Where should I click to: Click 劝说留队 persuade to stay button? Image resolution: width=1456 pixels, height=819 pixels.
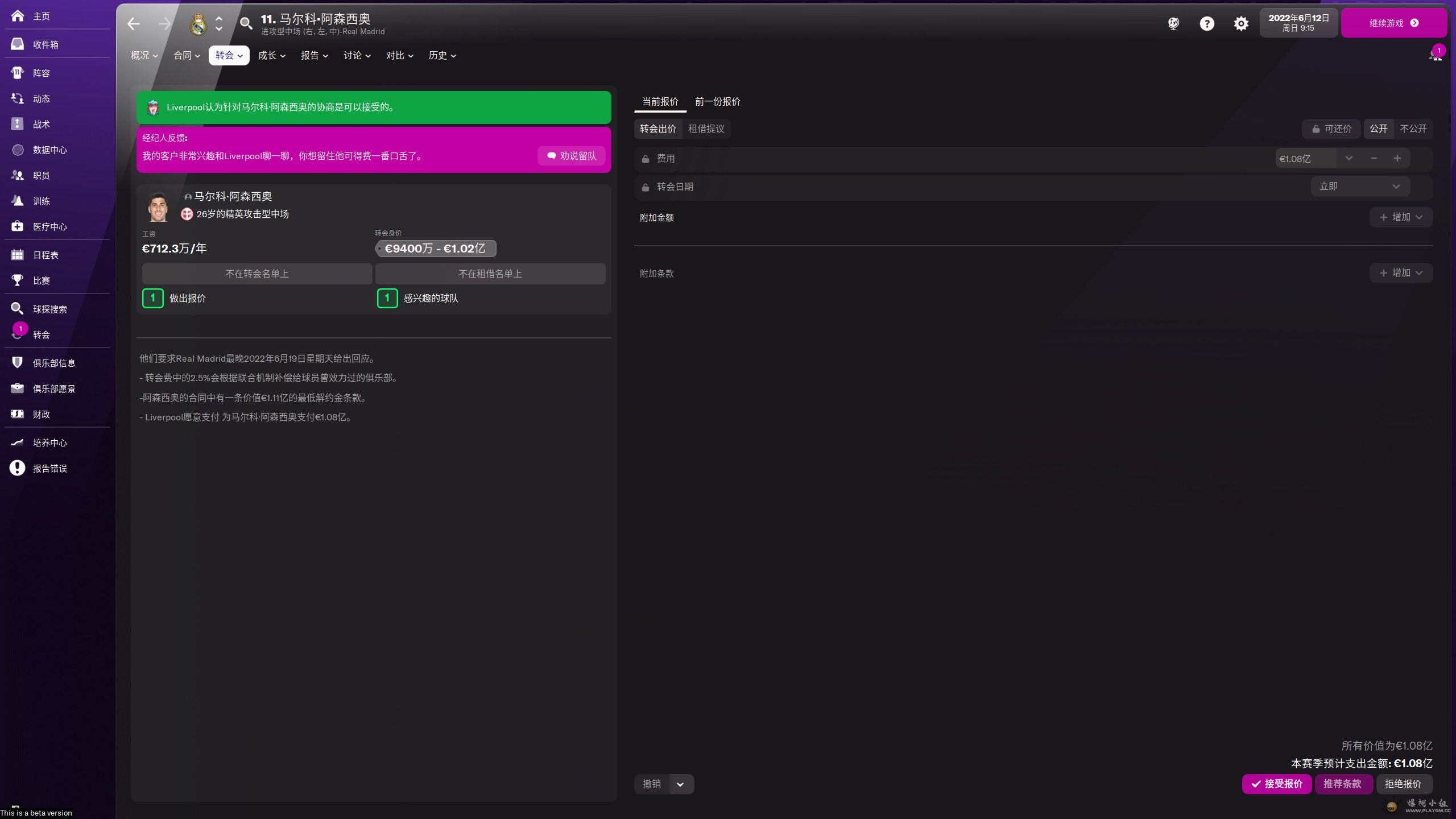(572, 156)
